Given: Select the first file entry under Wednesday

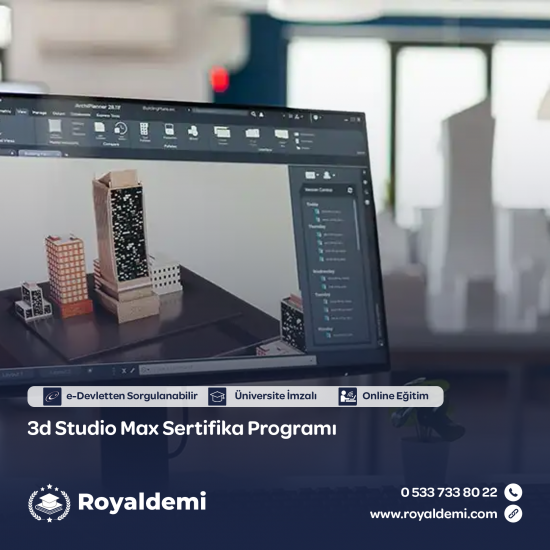Looking at the screenshot, I should [335, 279].
